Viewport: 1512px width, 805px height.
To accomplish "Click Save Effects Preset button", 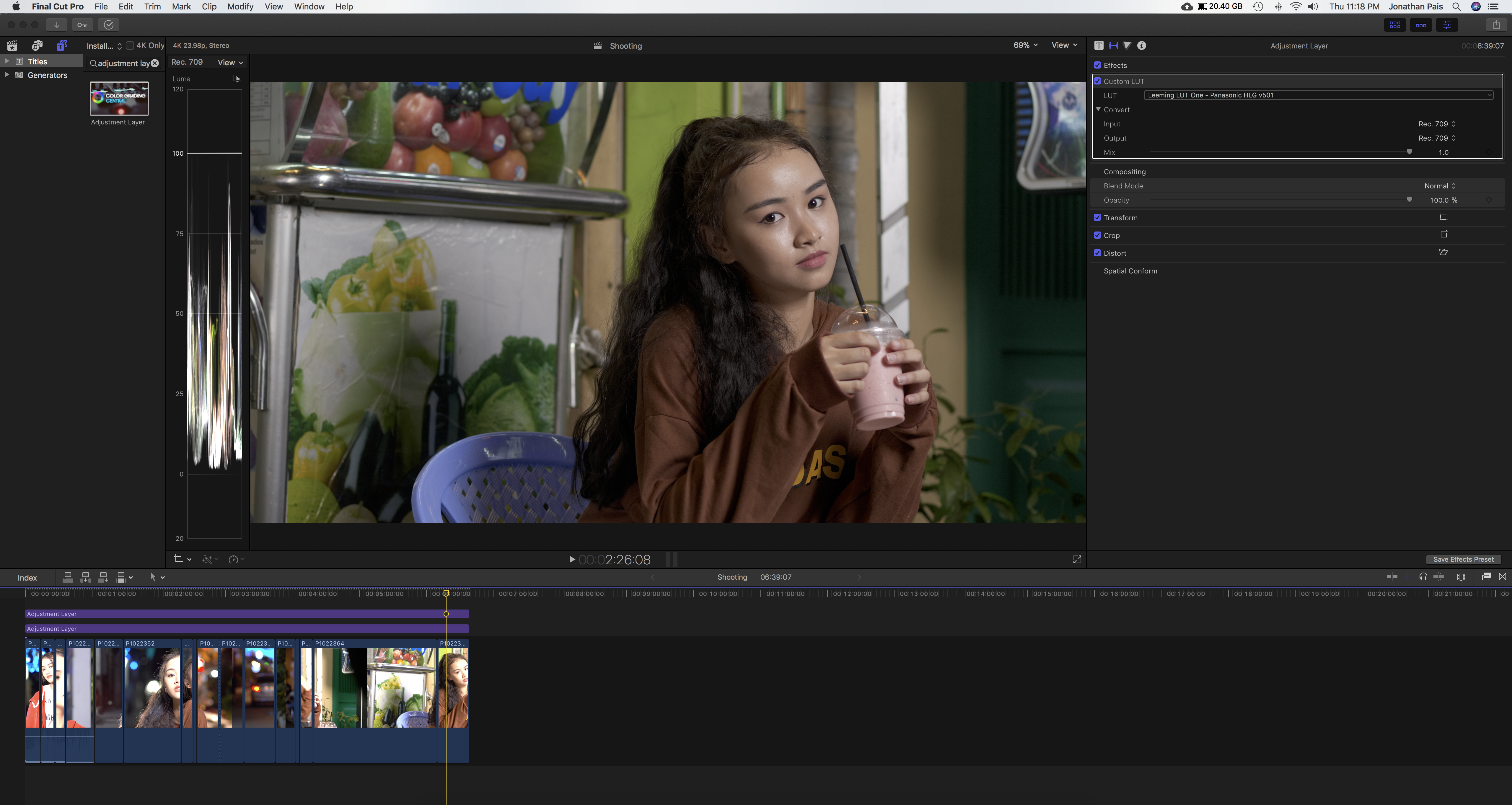I will point(1463,560).
